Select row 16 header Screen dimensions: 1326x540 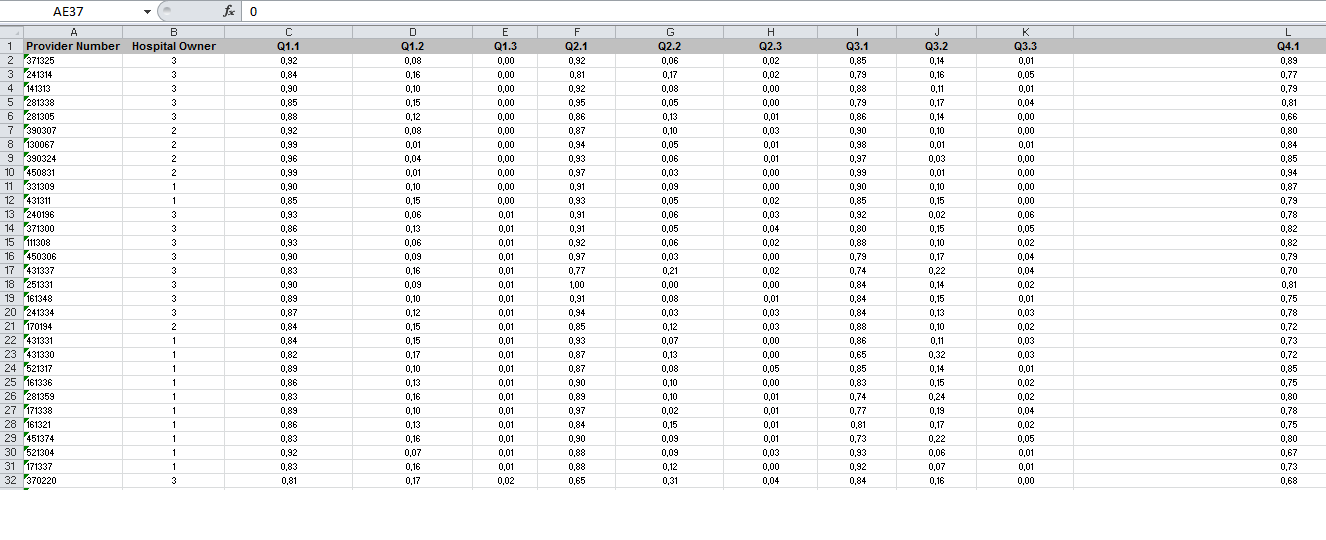coord(11,257)
